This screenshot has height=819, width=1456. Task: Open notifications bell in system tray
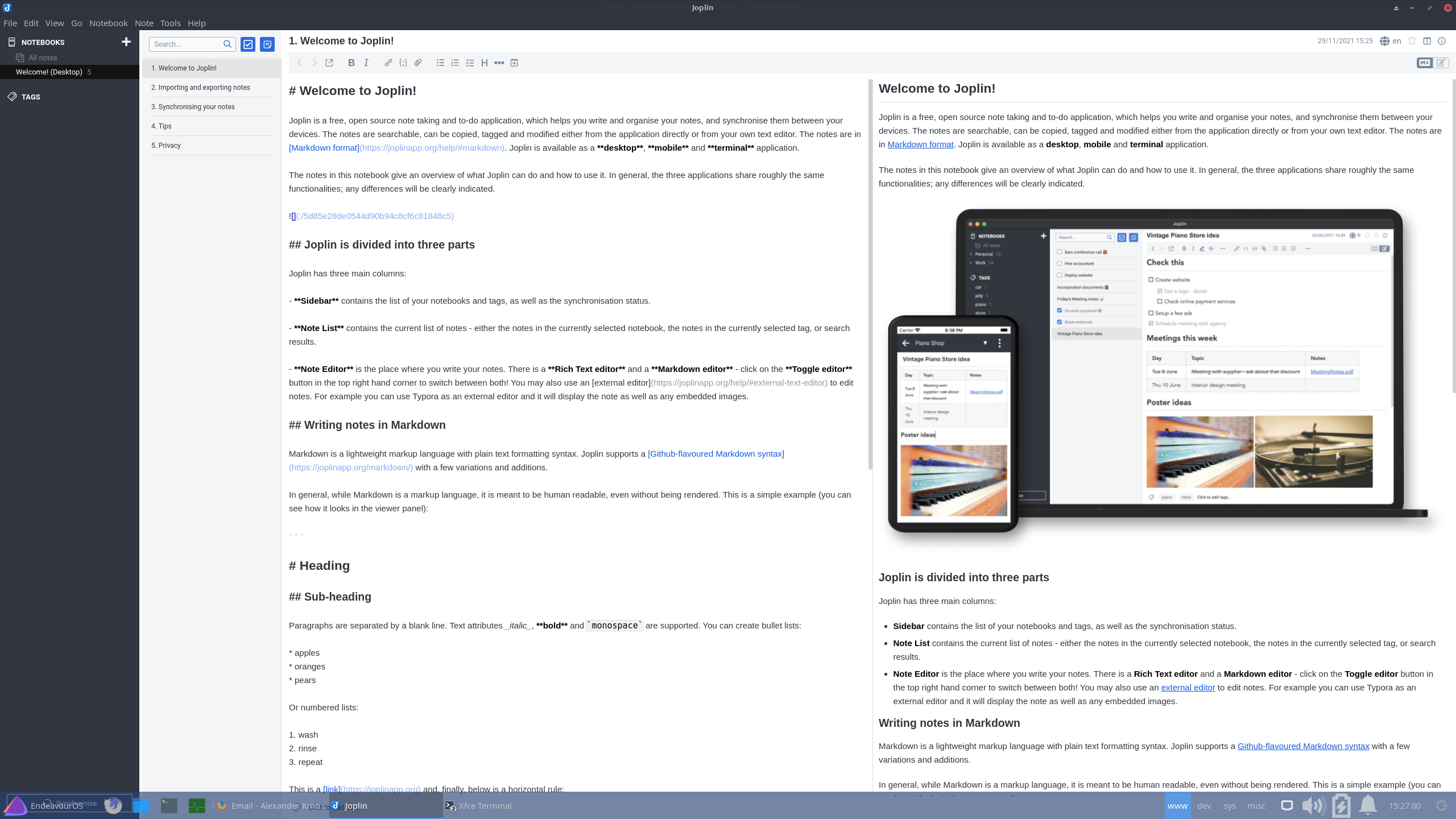tap(1368, 805)
